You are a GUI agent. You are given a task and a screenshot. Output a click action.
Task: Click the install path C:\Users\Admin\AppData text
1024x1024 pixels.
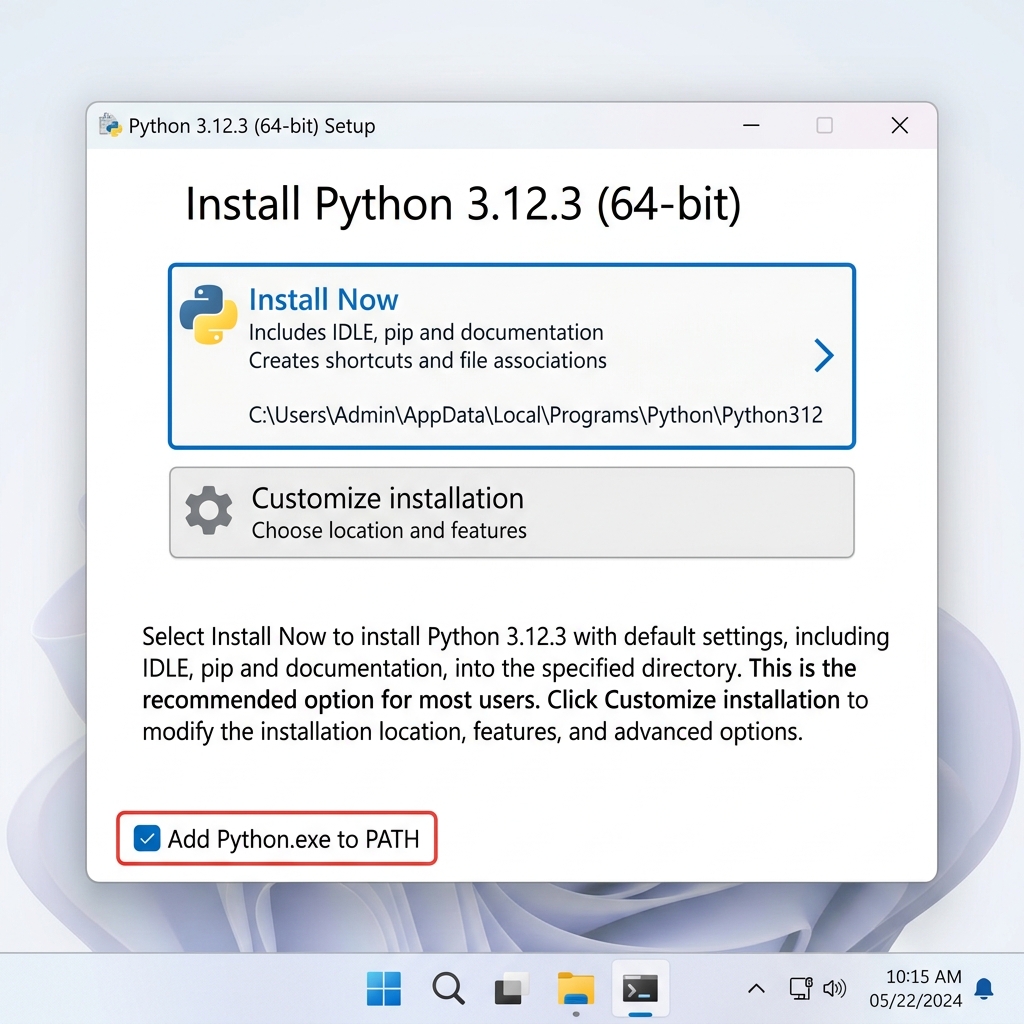click(x=536, y=415)
